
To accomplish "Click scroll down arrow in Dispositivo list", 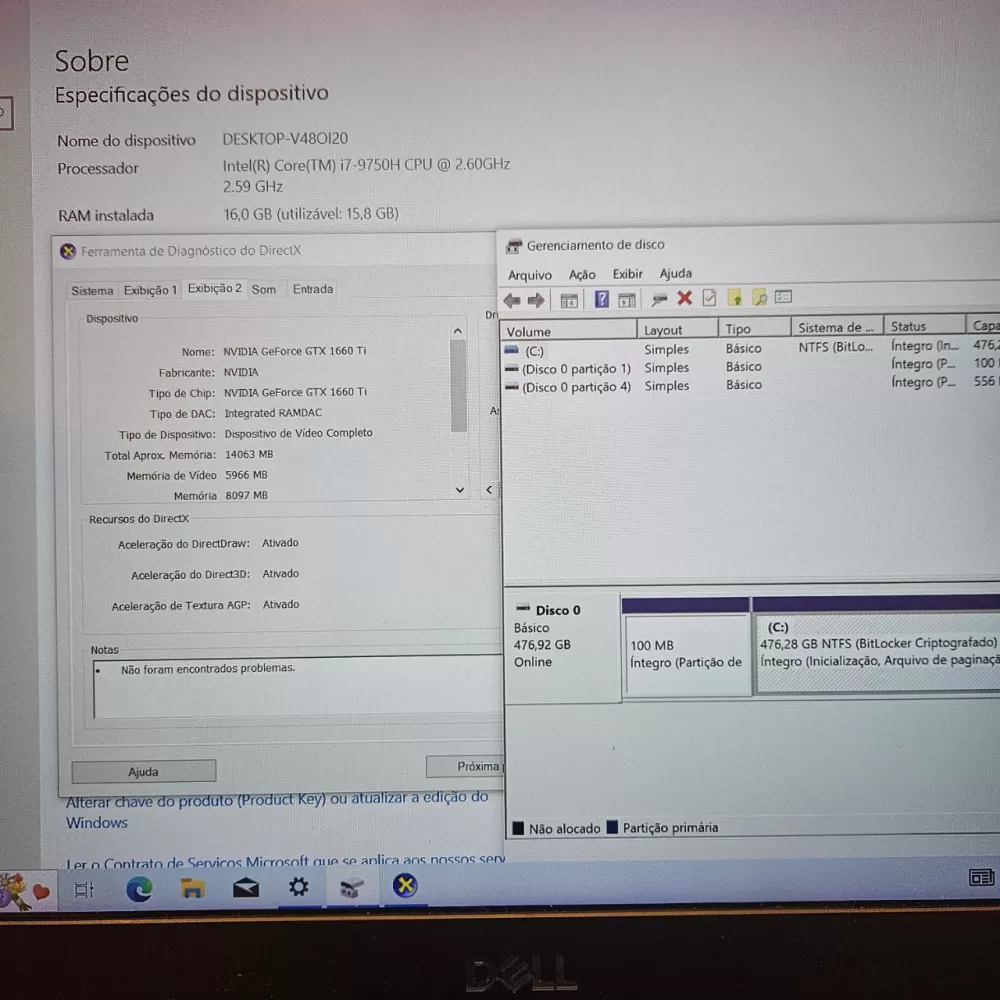I will [459, 490].
